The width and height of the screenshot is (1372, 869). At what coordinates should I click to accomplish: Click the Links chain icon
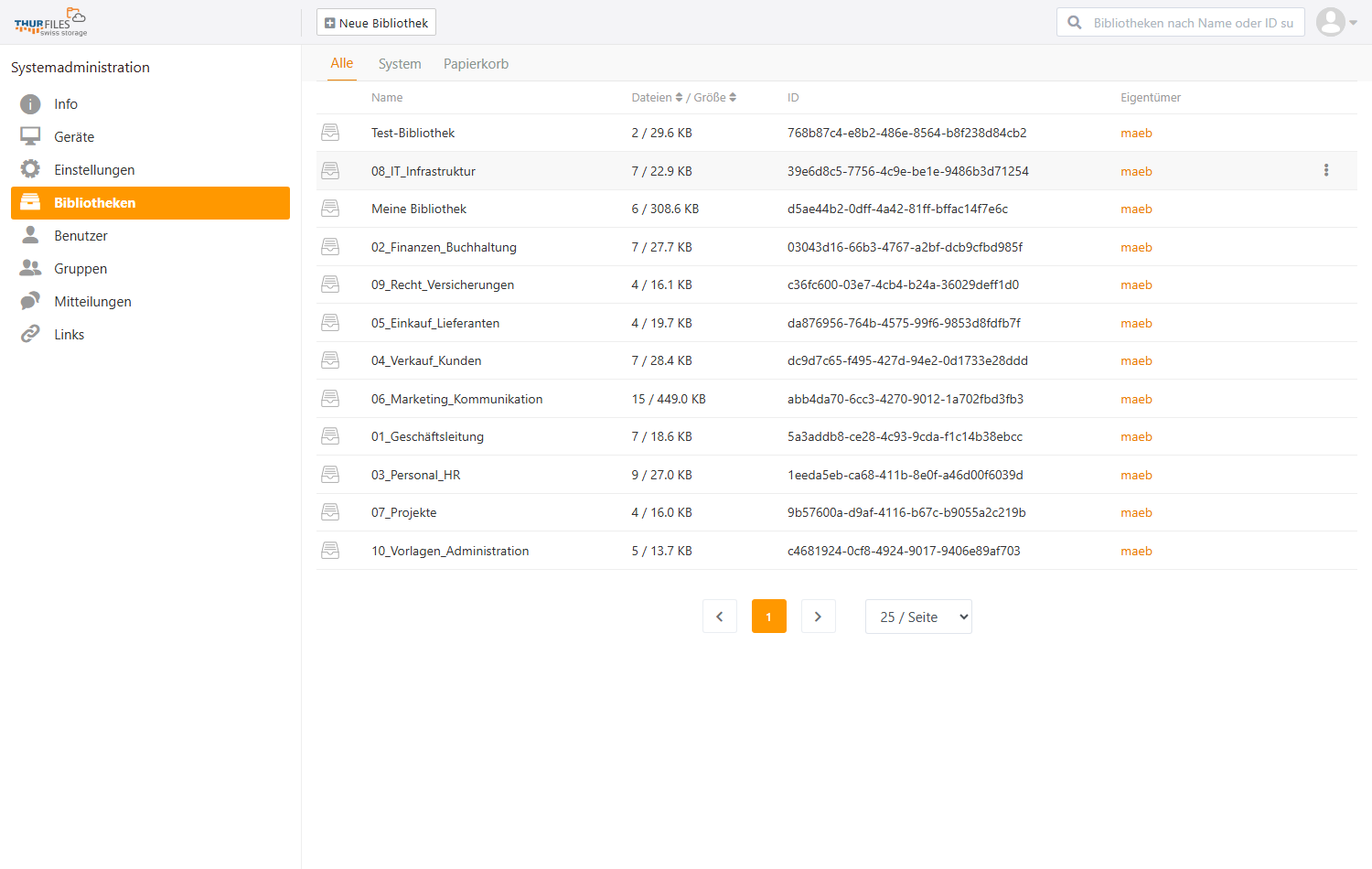(30, 334)
